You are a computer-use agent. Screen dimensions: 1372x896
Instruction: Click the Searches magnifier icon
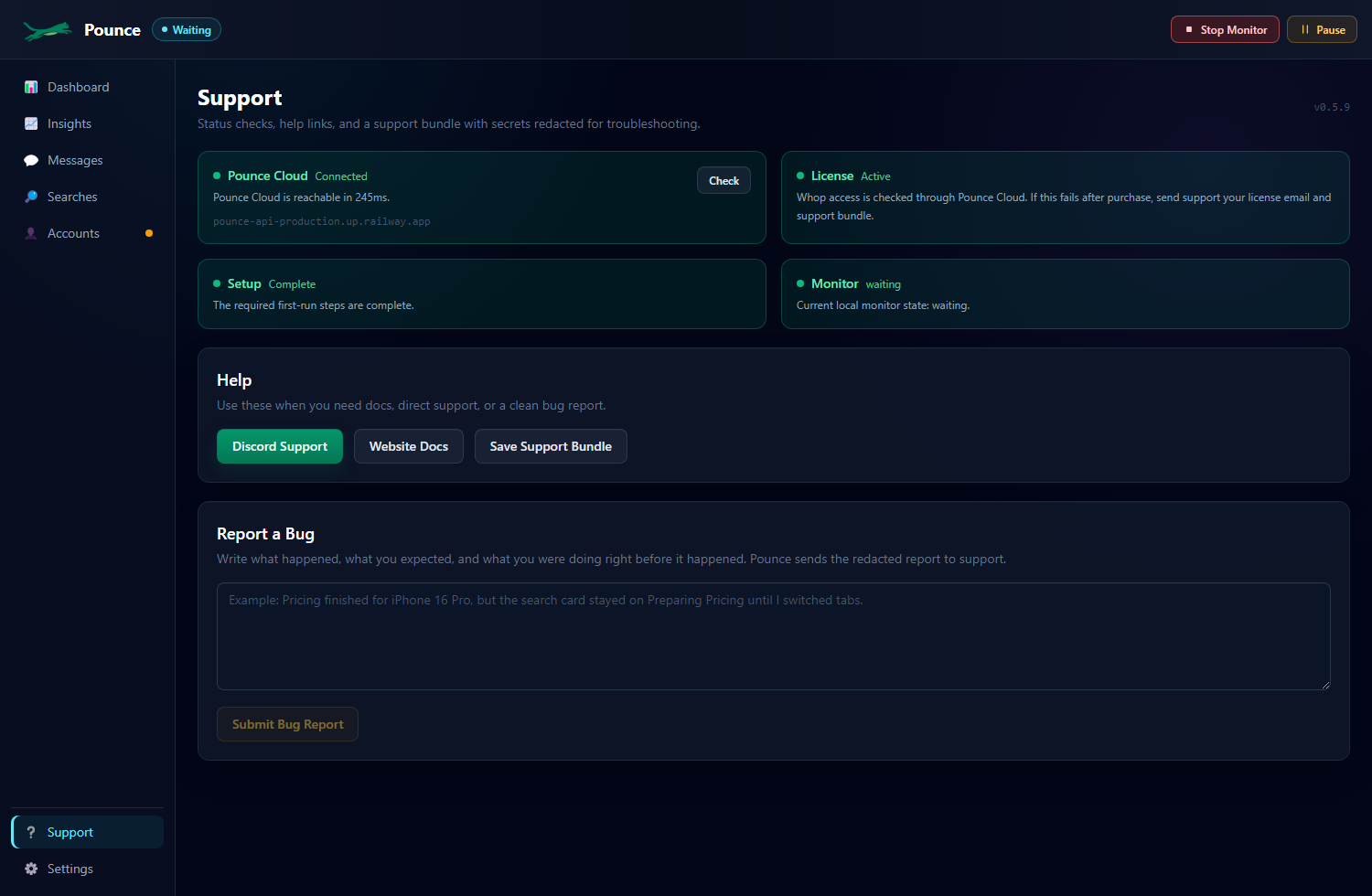coord(31,197)
